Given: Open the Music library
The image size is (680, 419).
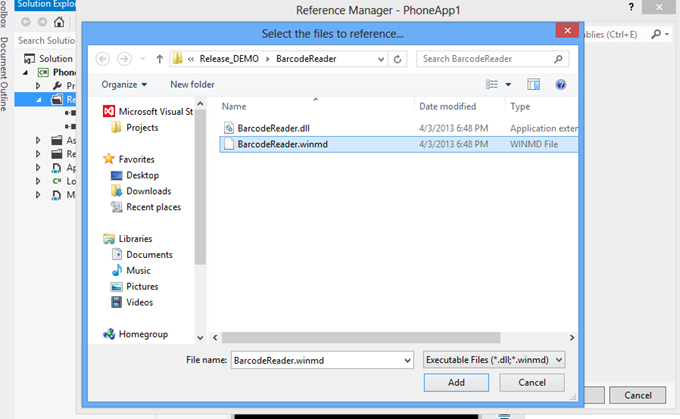Looking at the screenshot, I should (131, 270).
